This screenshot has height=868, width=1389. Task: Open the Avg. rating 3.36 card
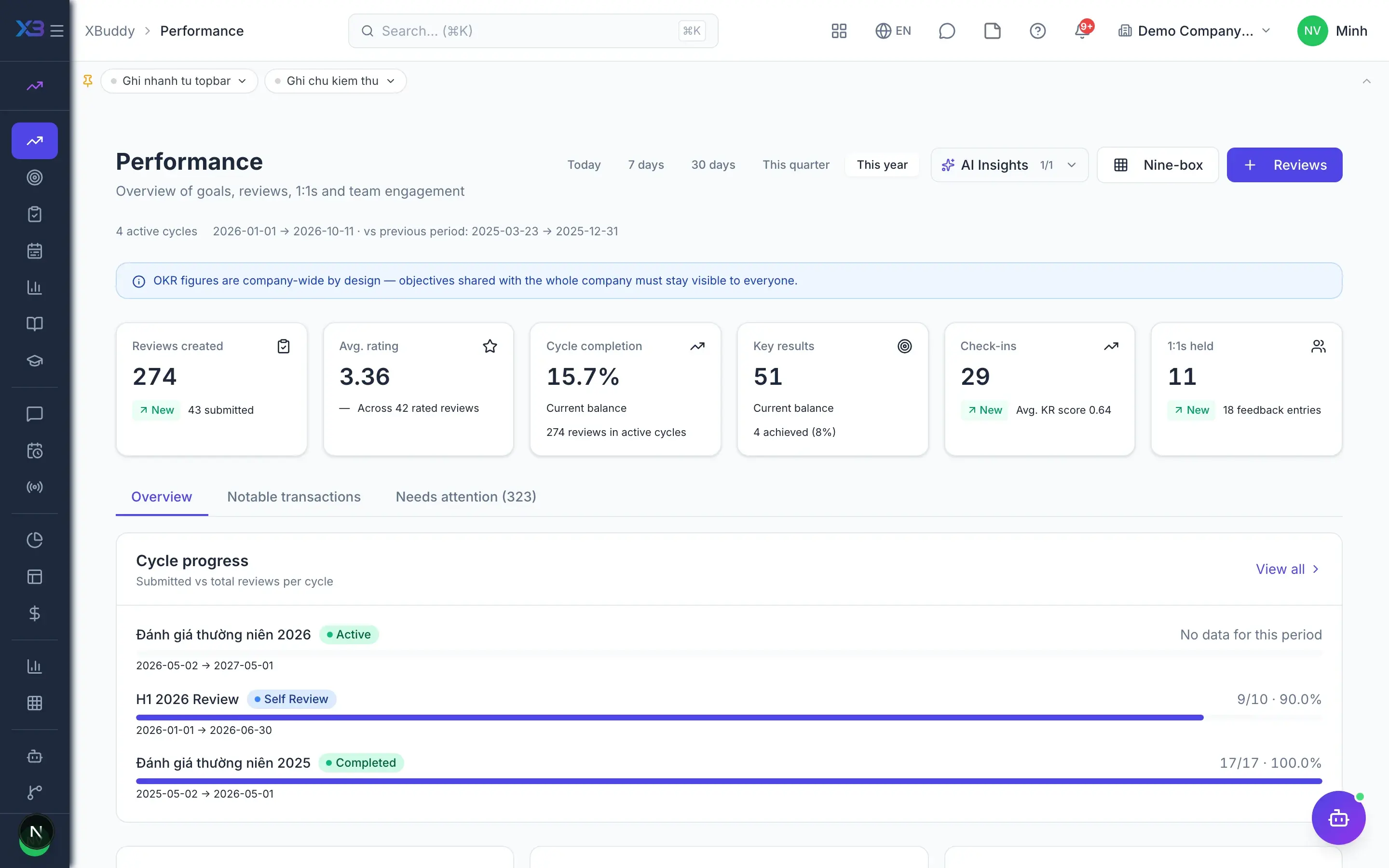418,389
